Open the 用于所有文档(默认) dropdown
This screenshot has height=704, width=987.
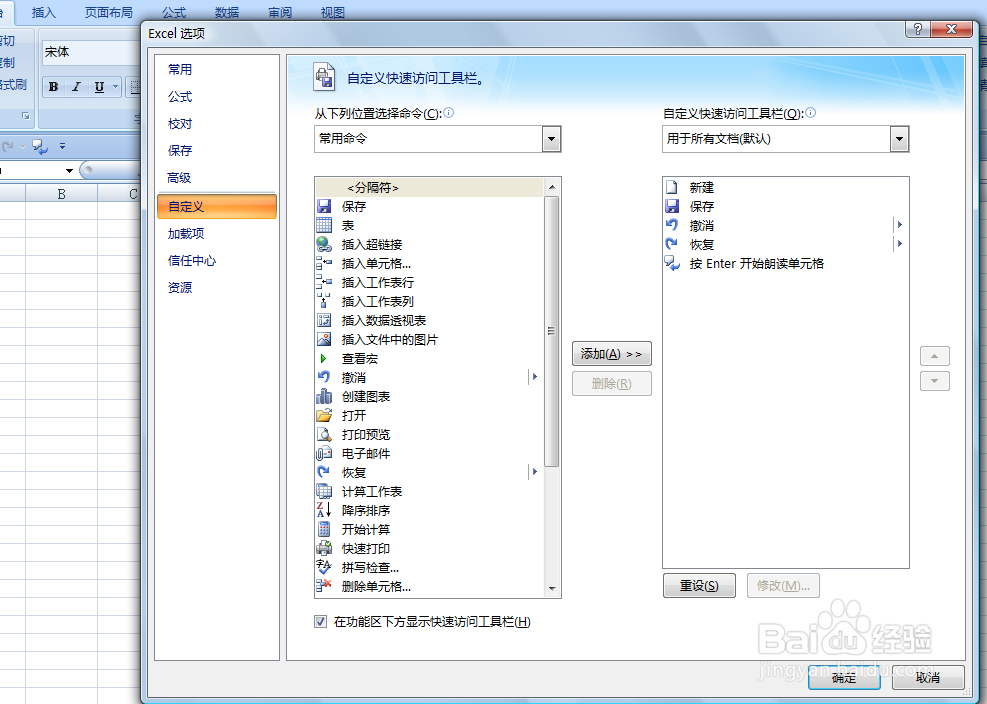(x=899, y=139)
